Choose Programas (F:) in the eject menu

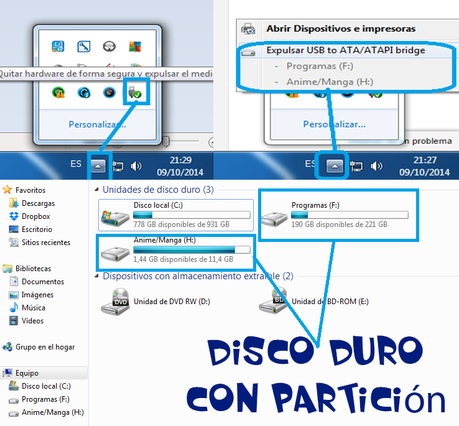(320, 66)
